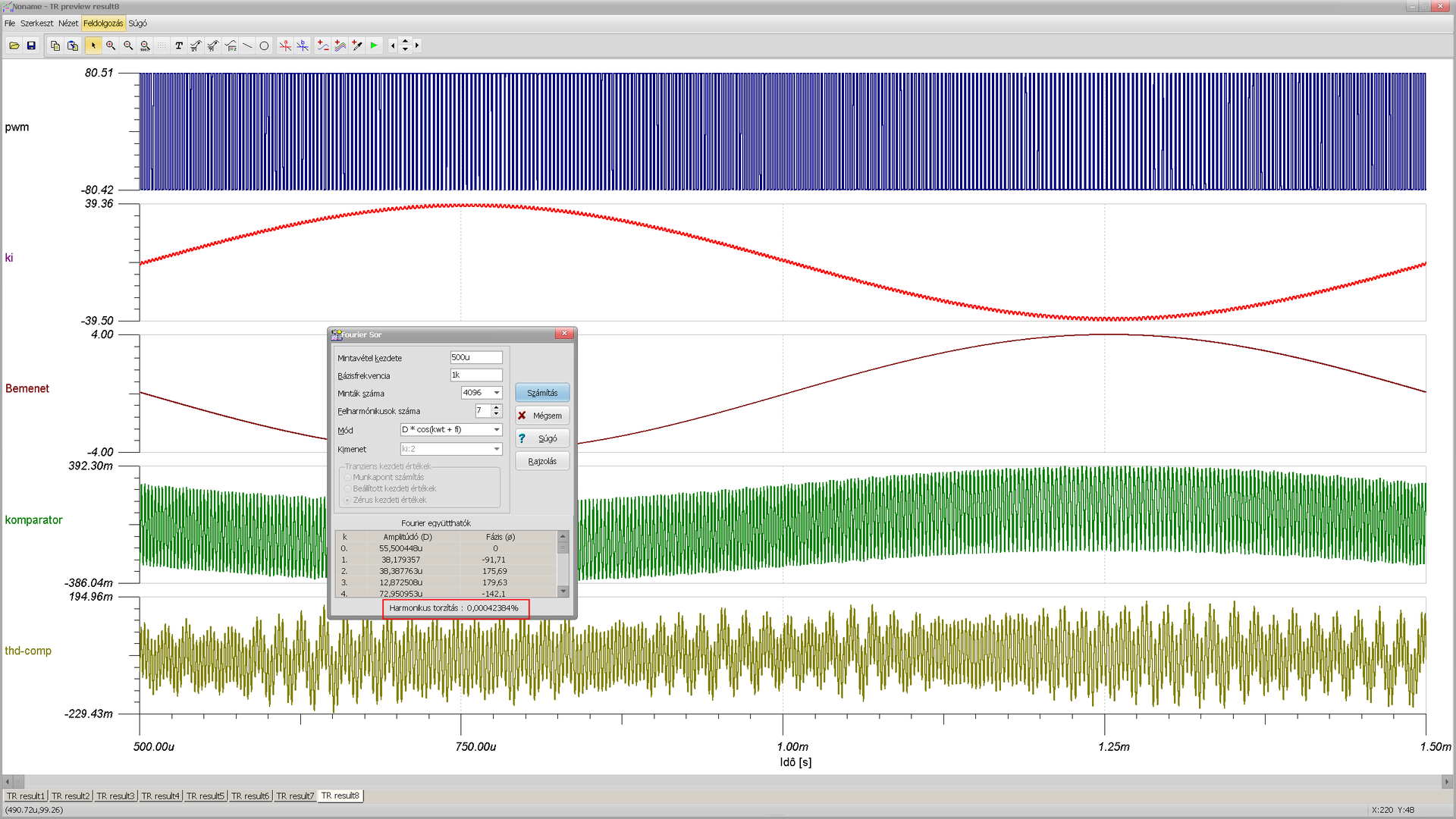Select 'Beállított kezdeti értékek' radio option

point(348,489)
